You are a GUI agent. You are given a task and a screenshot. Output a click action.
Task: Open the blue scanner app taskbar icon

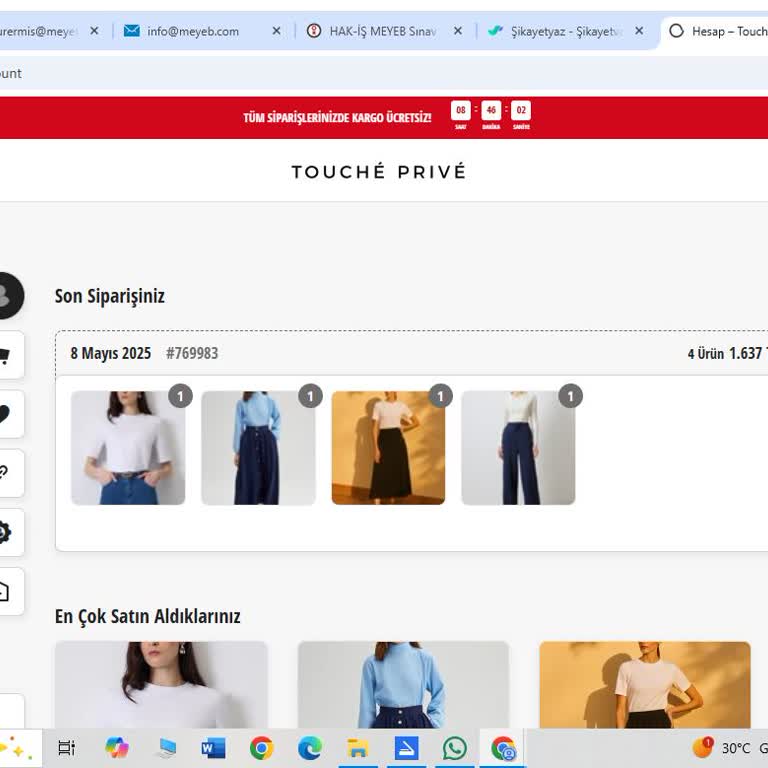(407, 748)
